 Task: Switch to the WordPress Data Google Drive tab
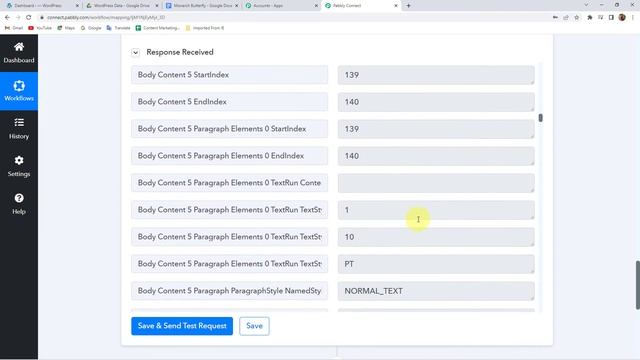pyautogui.click(x=121, y=6)
